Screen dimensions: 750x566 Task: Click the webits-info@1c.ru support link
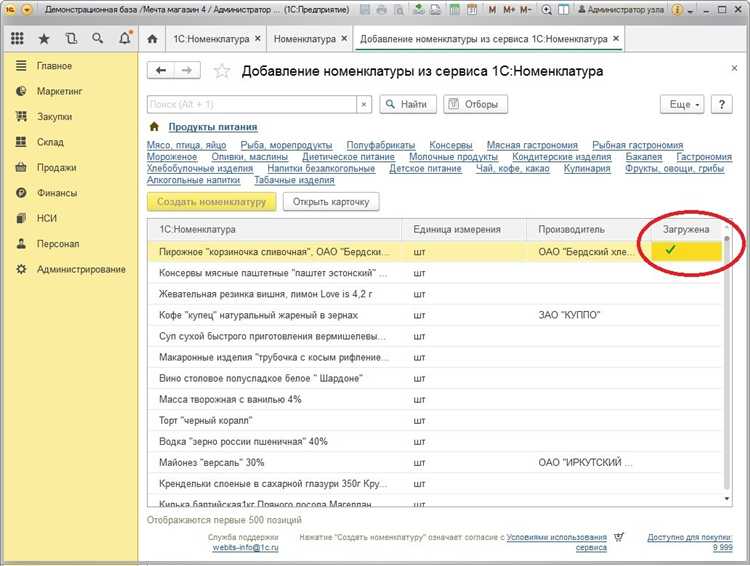pyautogui.click(x=245, y=547)
